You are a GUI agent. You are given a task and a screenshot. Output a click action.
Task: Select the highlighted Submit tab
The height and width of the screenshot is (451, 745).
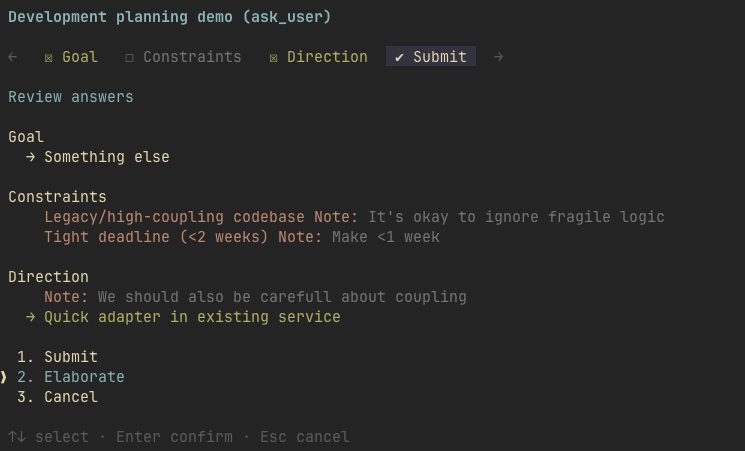tap(431, 57)
